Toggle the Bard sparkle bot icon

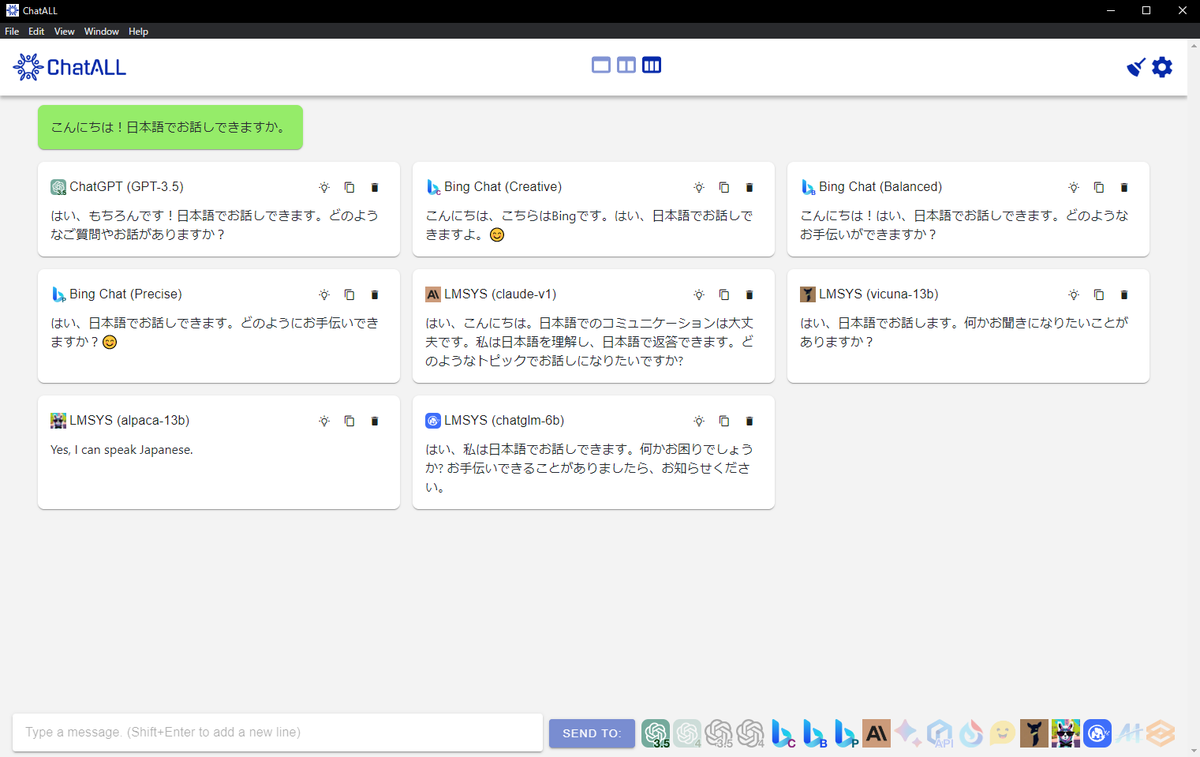click(x=908, y=733)
